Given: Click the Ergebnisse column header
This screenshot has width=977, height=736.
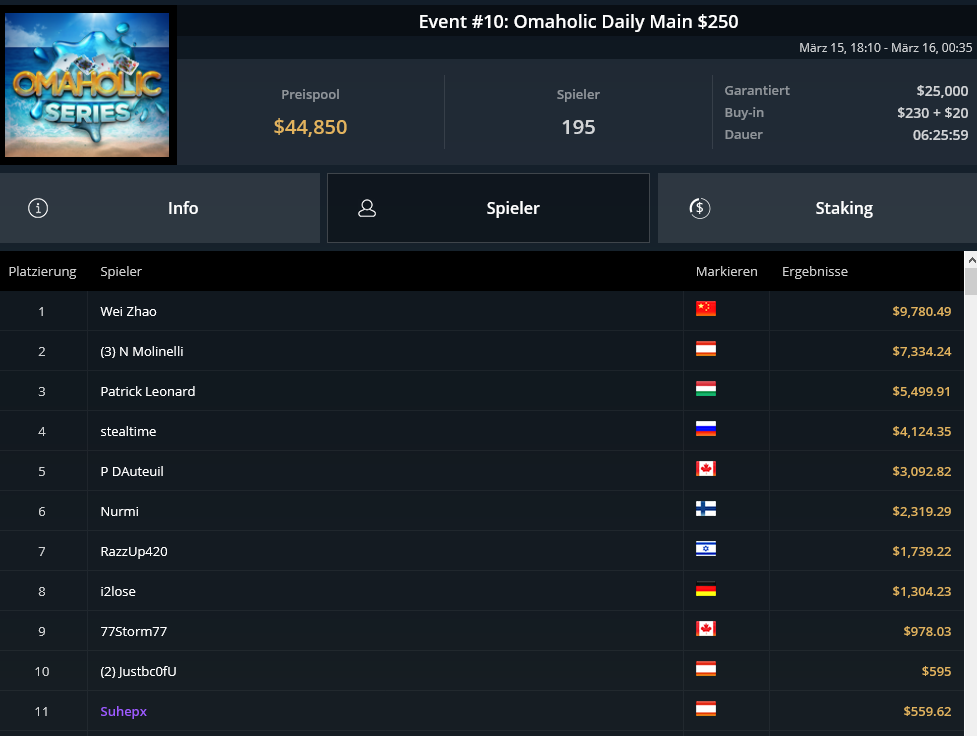Looking at the screenshot, I should coord(815,271).
